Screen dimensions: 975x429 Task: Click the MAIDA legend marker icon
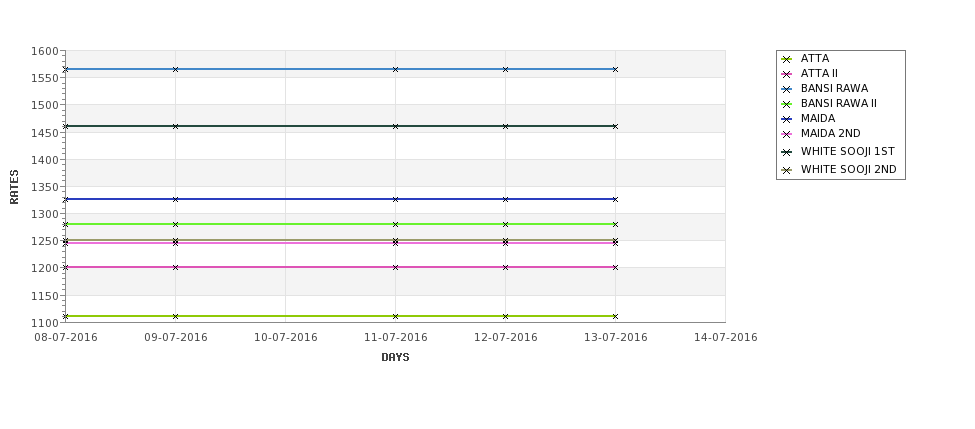click(x=787, y=119)
